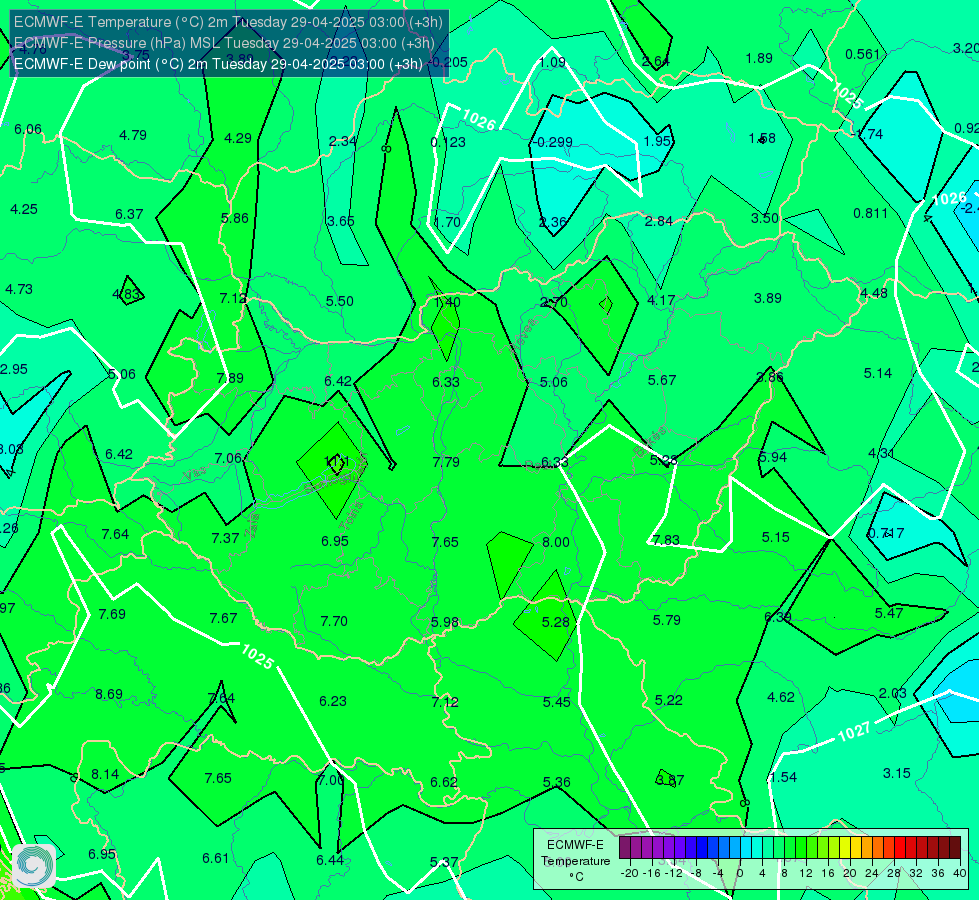Screen dimensions: 979x900
Task: Select the ECMWF-E Temperature 2m layer label
Action: [228, 22]
